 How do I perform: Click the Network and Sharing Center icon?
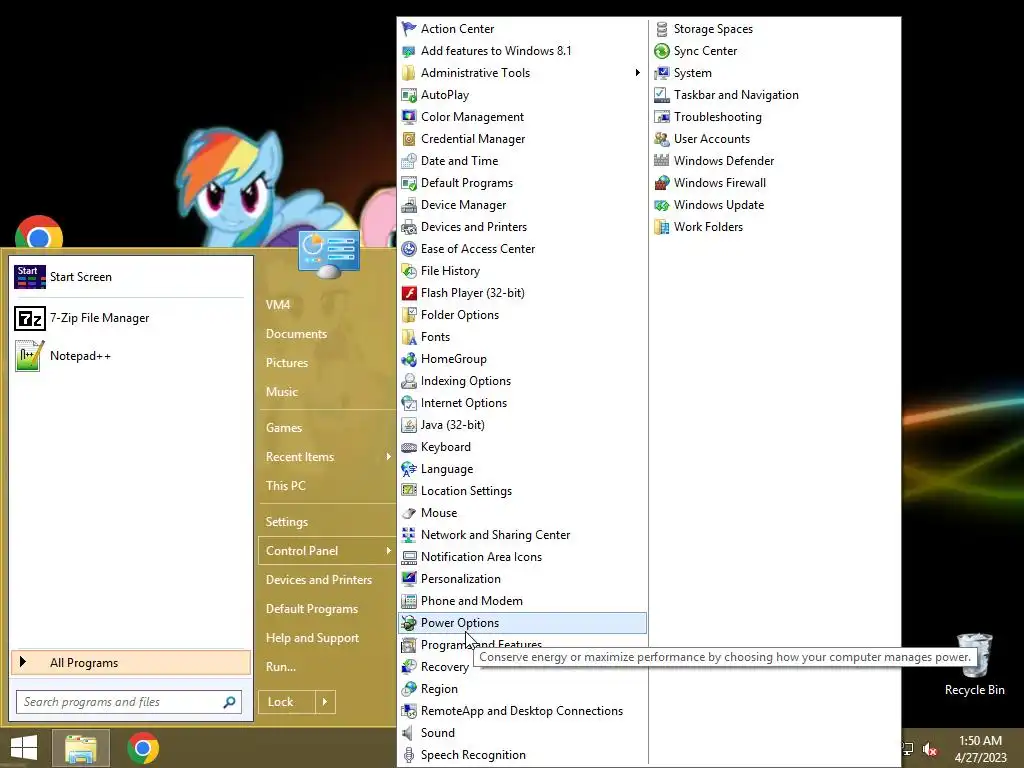coord(409,535)
